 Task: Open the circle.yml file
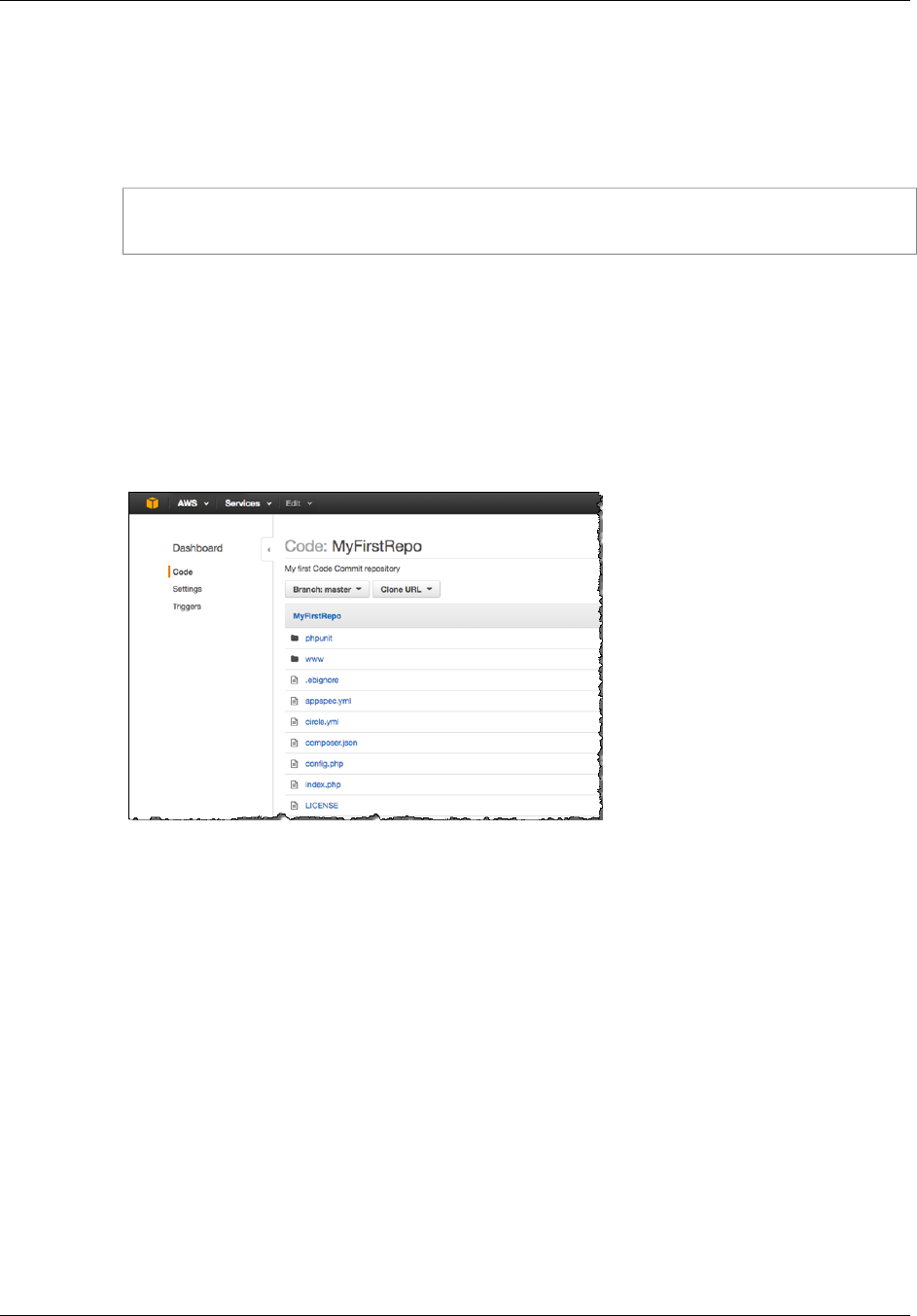(x=322, y=722)
